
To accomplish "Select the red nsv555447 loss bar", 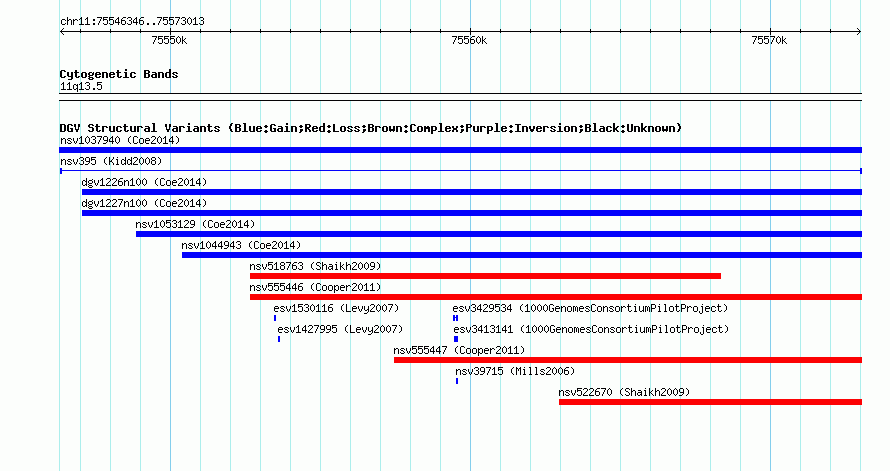I will pyautogui.click(x=628, y=360).
